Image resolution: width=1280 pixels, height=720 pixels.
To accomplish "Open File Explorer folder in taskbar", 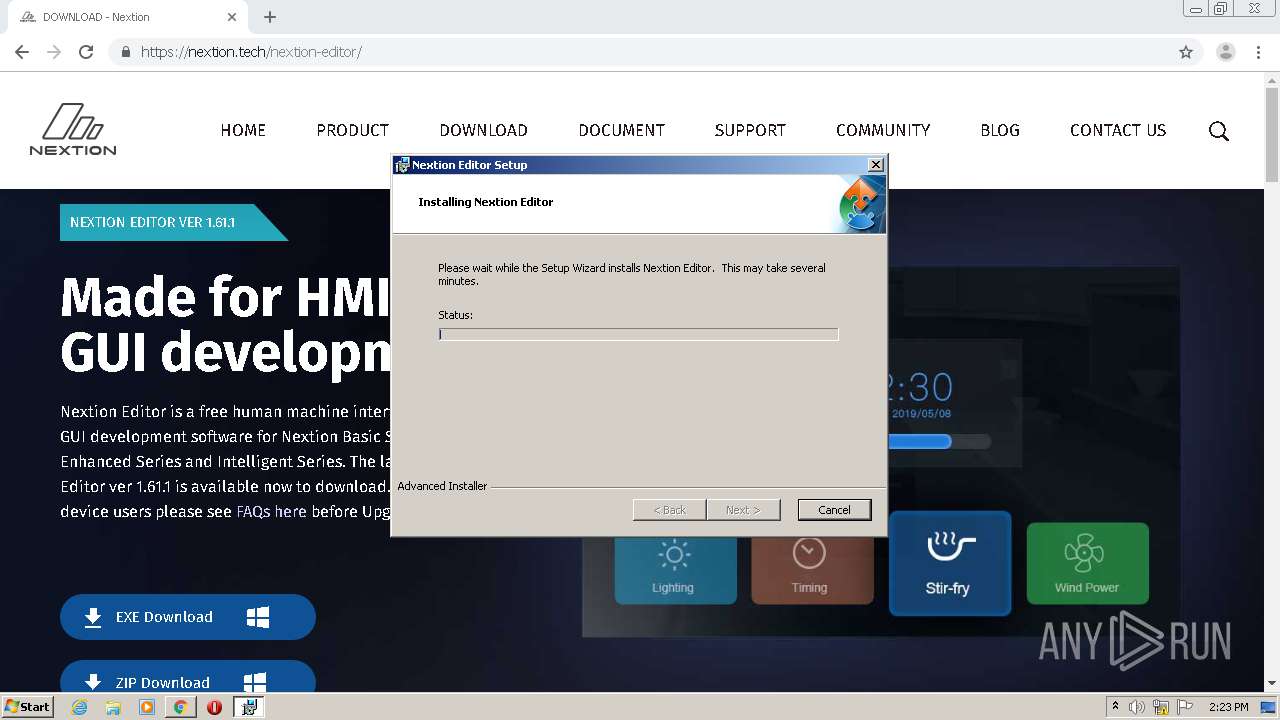I will [x=113, y=707].
